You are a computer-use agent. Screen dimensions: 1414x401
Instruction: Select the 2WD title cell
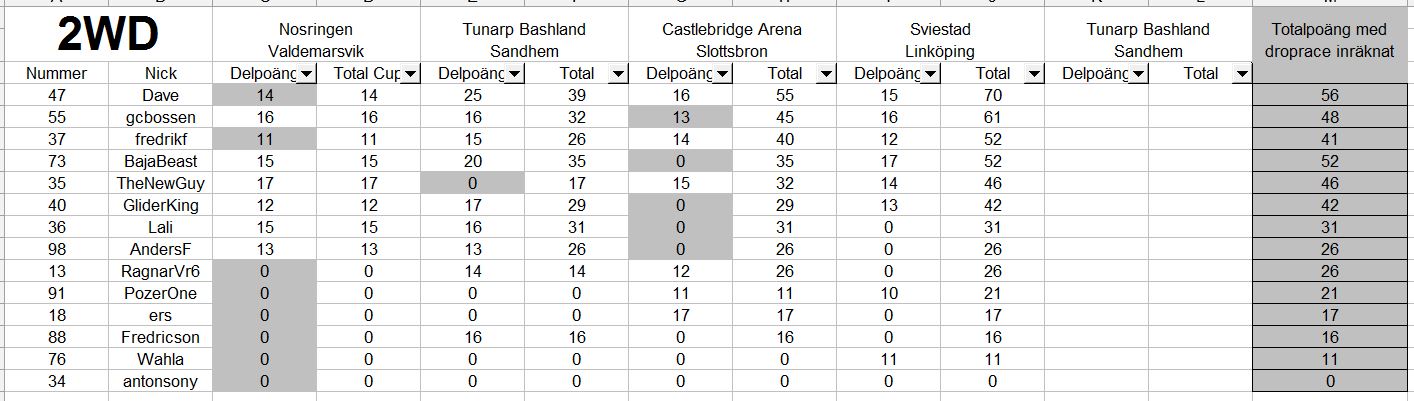click(108, 38)
